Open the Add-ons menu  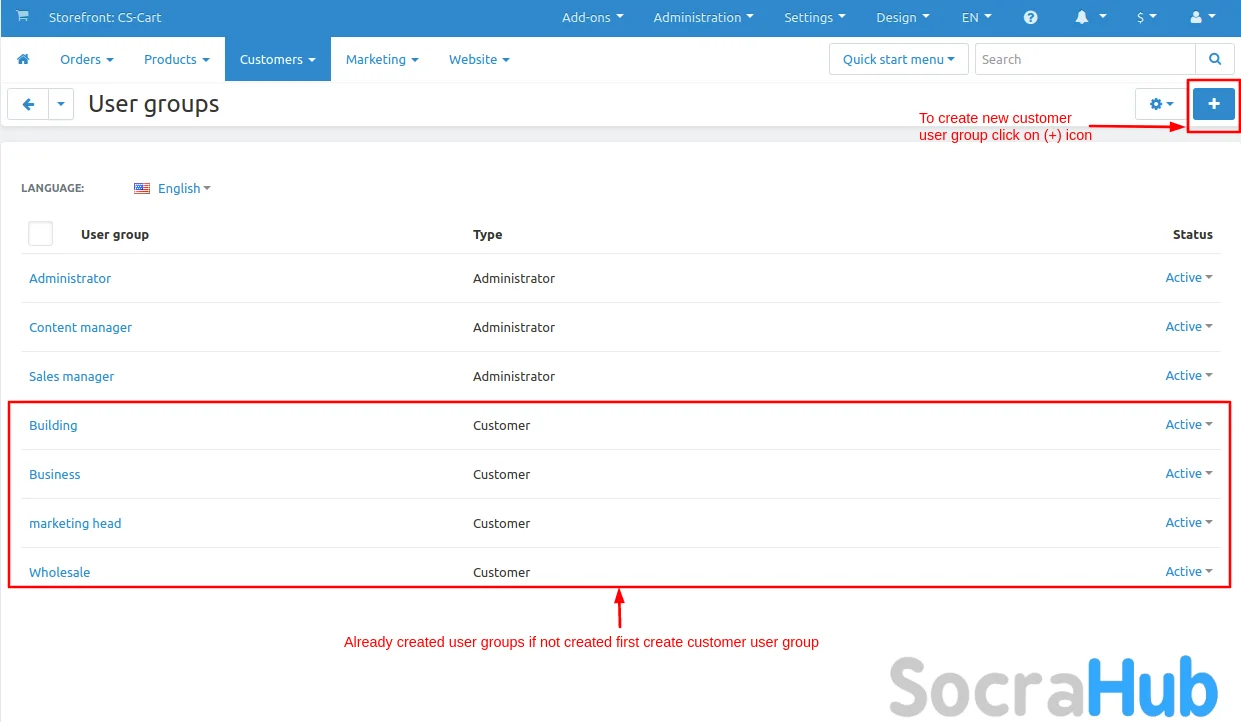point(592,18)
